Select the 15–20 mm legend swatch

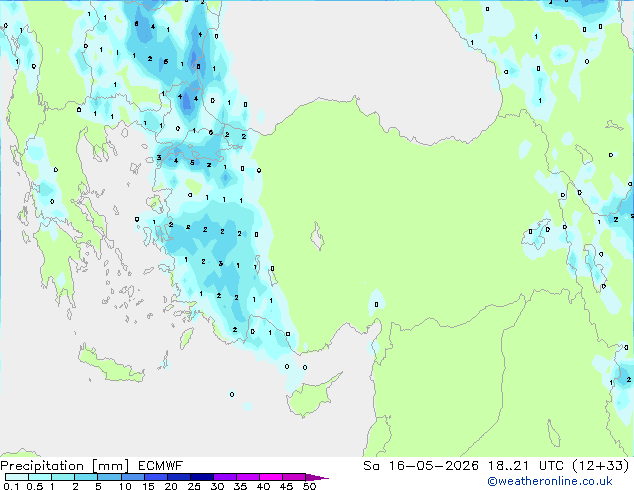(x=156, y=477)
